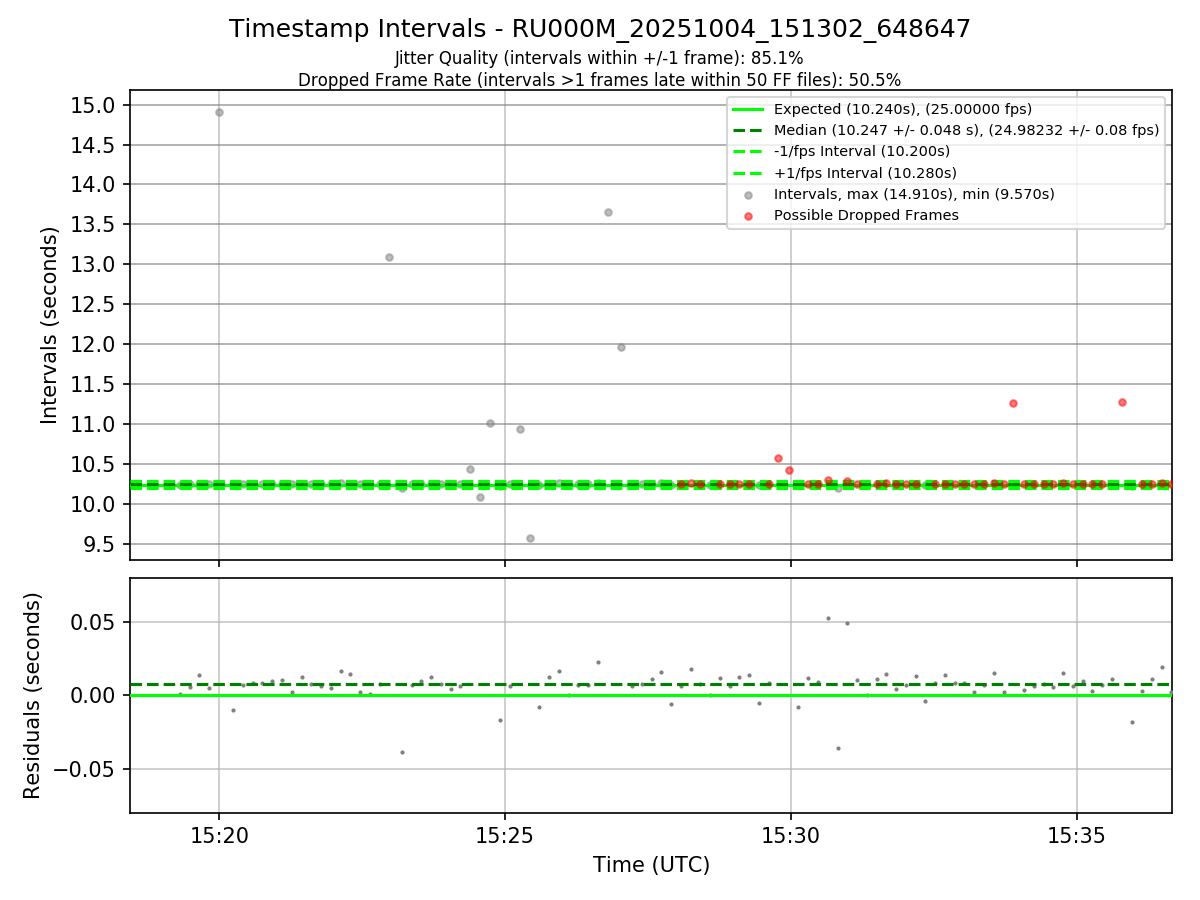Click the highest gray interval point near 14.9 seconds
1200x900 pixels.
pos(219,112)
